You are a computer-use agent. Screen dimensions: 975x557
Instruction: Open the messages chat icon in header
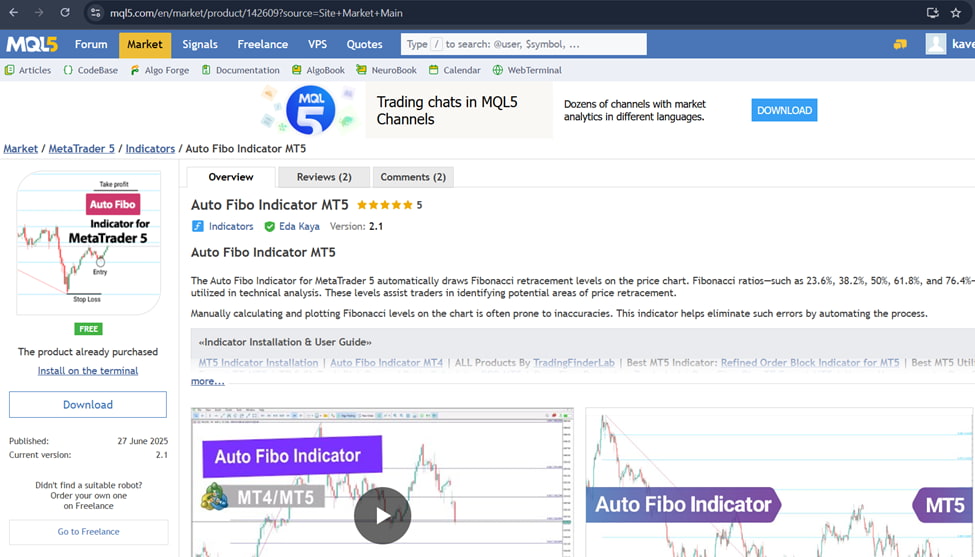click(900, 44)
